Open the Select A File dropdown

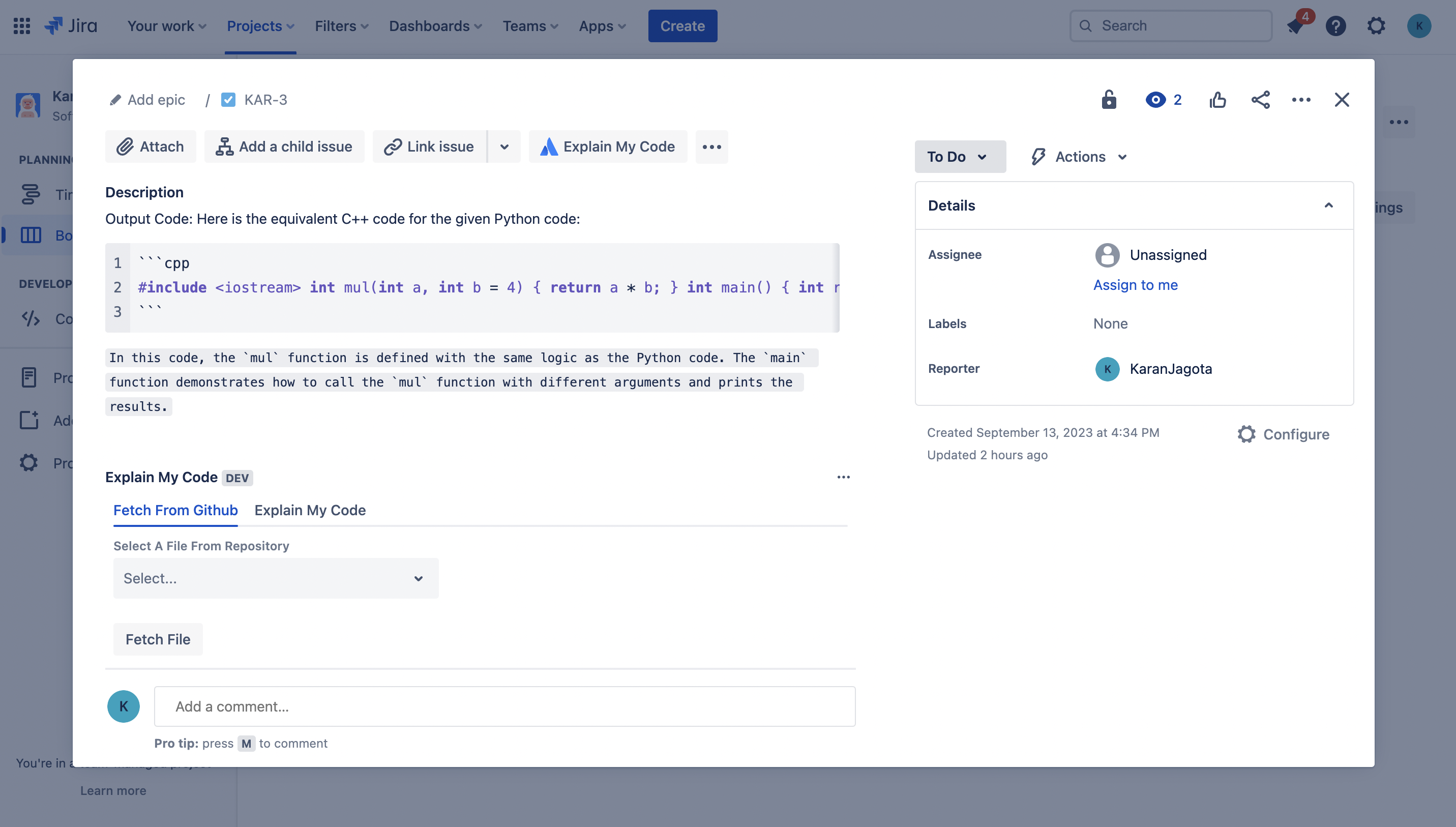[x=276, y=578]
